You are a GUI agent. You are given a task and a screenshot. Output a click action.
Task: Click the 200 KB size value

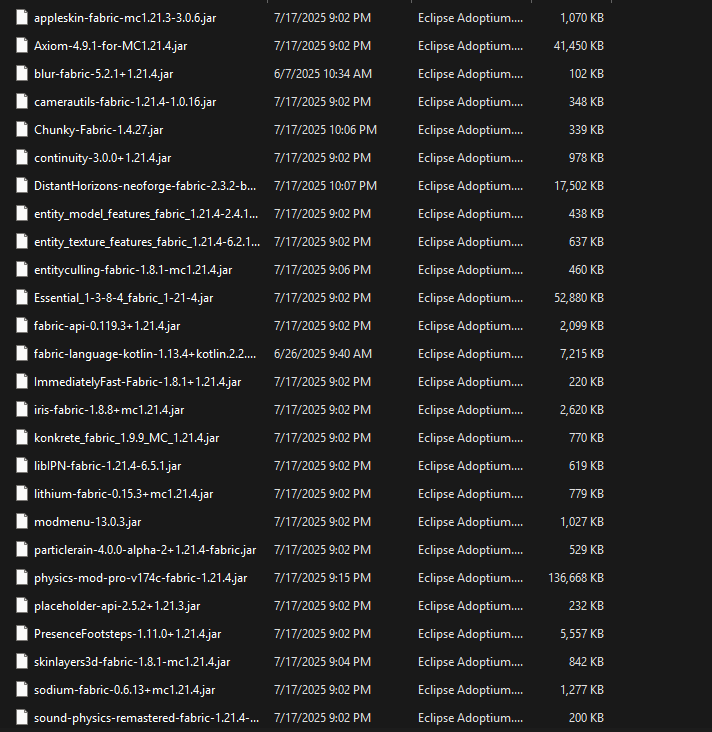586,718
